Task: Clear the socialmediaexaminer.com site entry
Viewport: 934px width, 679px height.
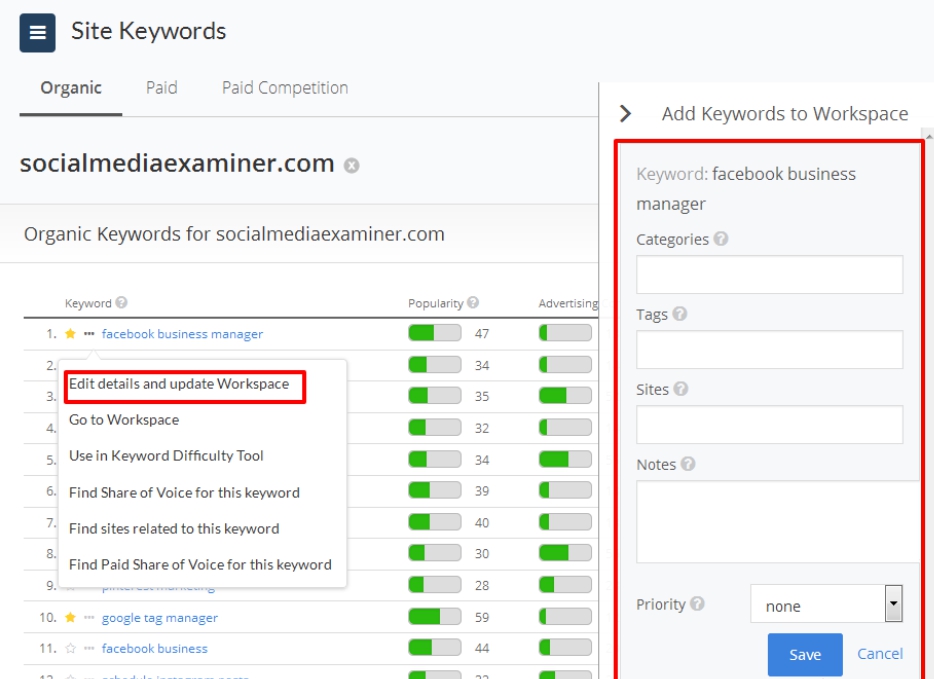Action: click(x=351, y=166)
